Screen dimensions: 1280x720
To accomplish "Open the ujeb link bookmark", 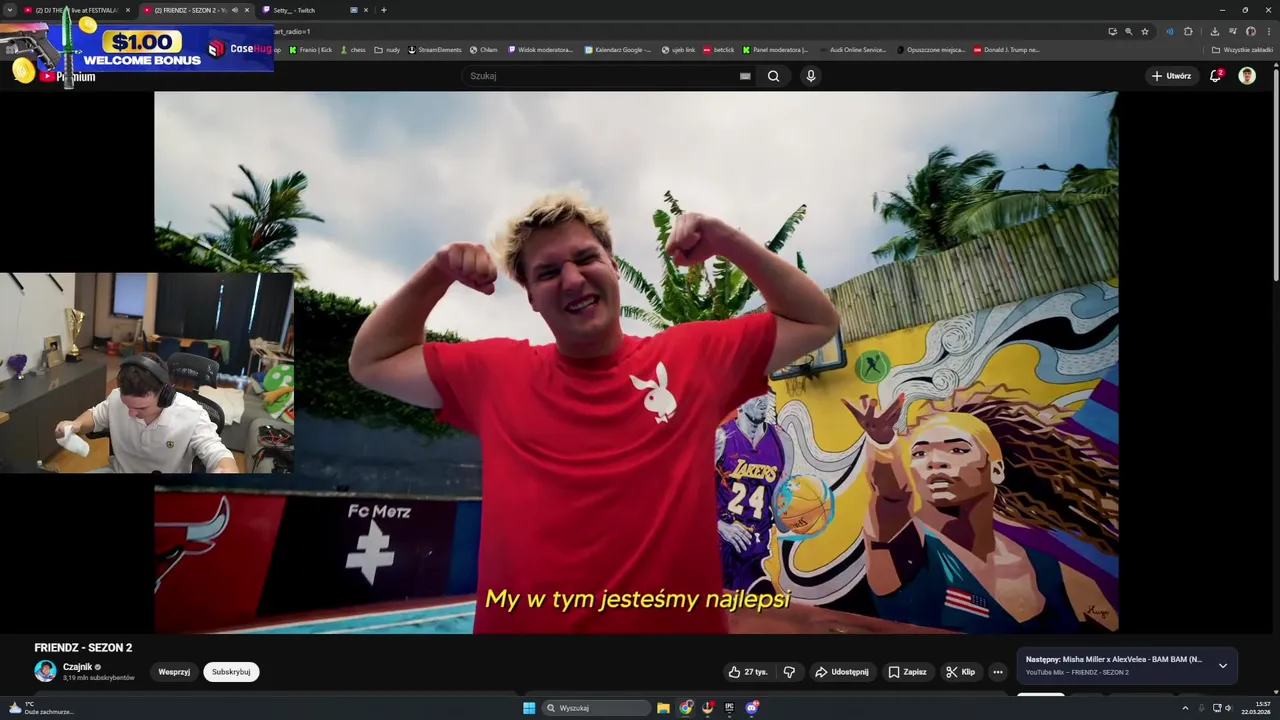I will pyautogui.click(x=679, y=49).
